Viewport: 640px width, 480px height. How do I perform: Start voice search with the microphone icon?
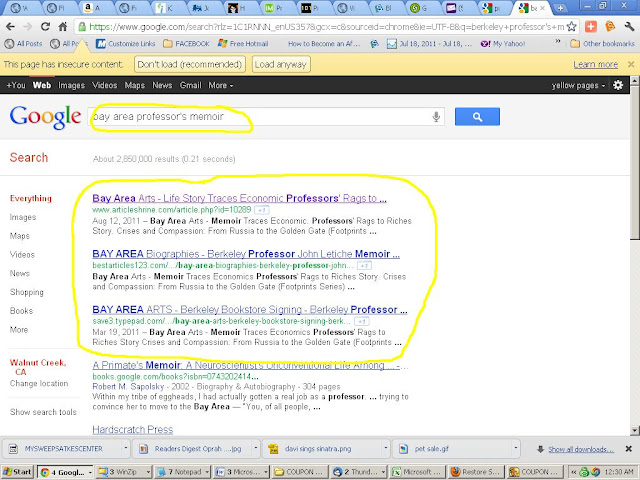point(436,117)
